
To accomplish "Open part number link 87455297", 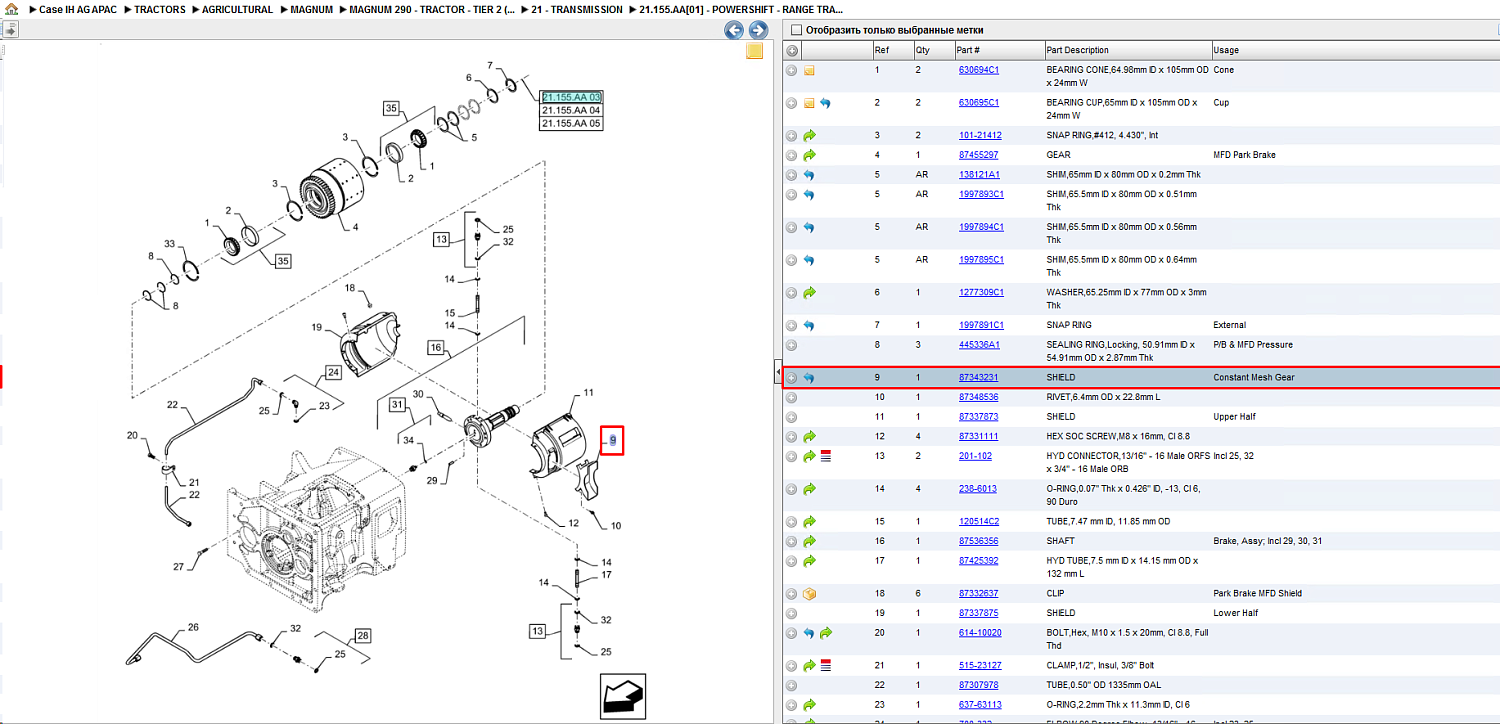I will coord(978,155).
